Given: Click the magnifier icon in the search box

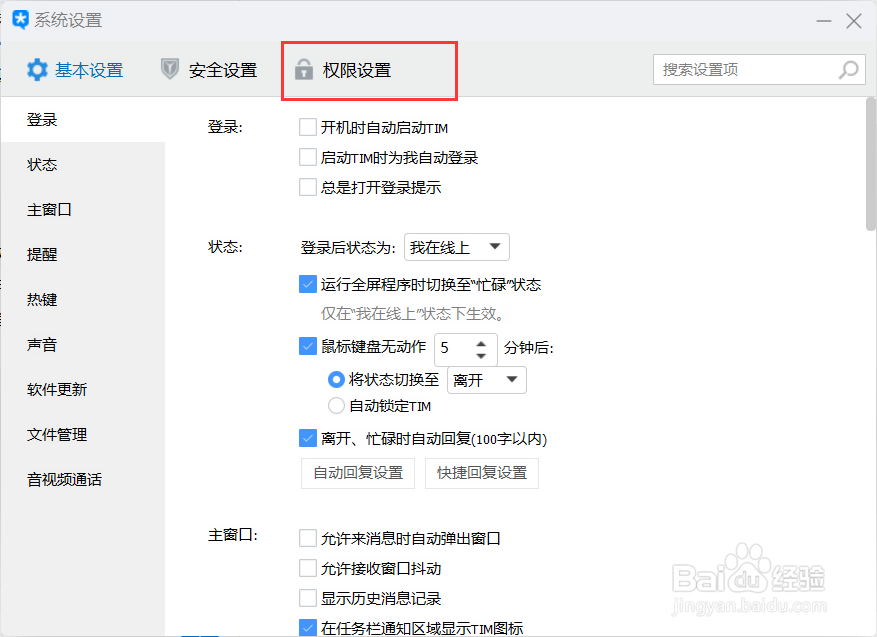Looking at the screenshot, I should pos(848,69).
